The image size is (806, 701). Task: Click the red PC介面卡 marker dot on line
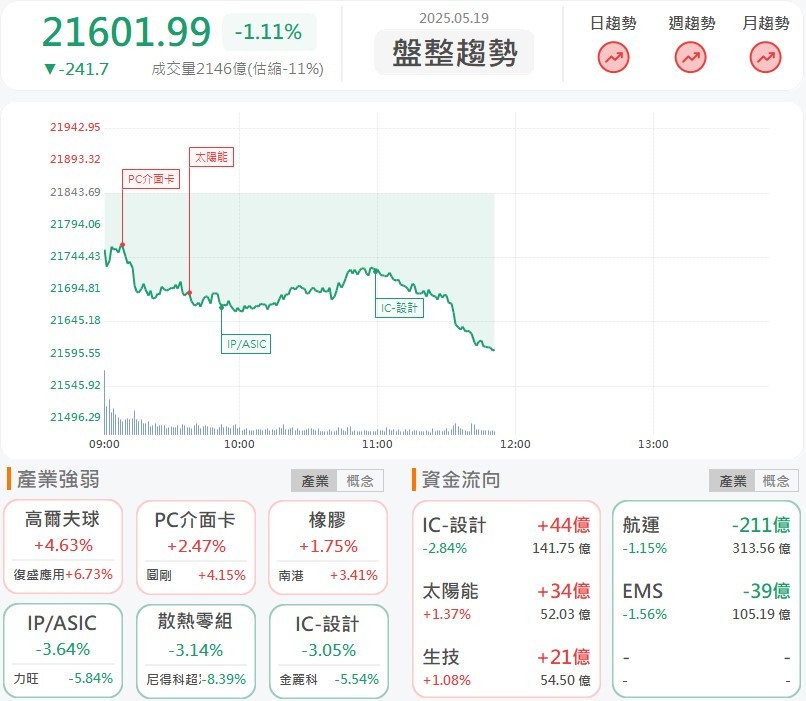[x=122, y=245]
